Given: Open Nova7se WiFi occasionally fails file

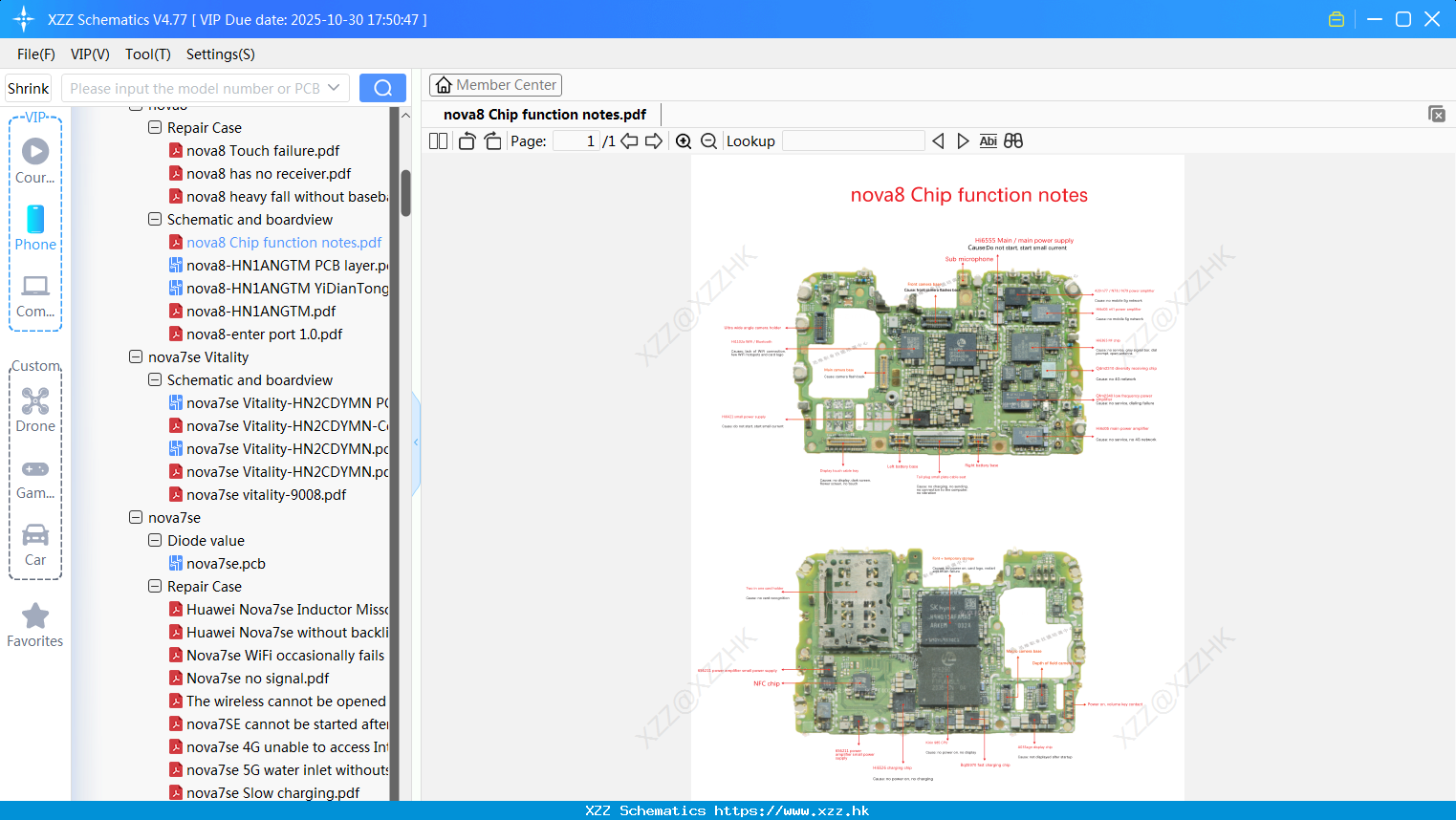Looking at the screenshot, I should click(286, 655).
